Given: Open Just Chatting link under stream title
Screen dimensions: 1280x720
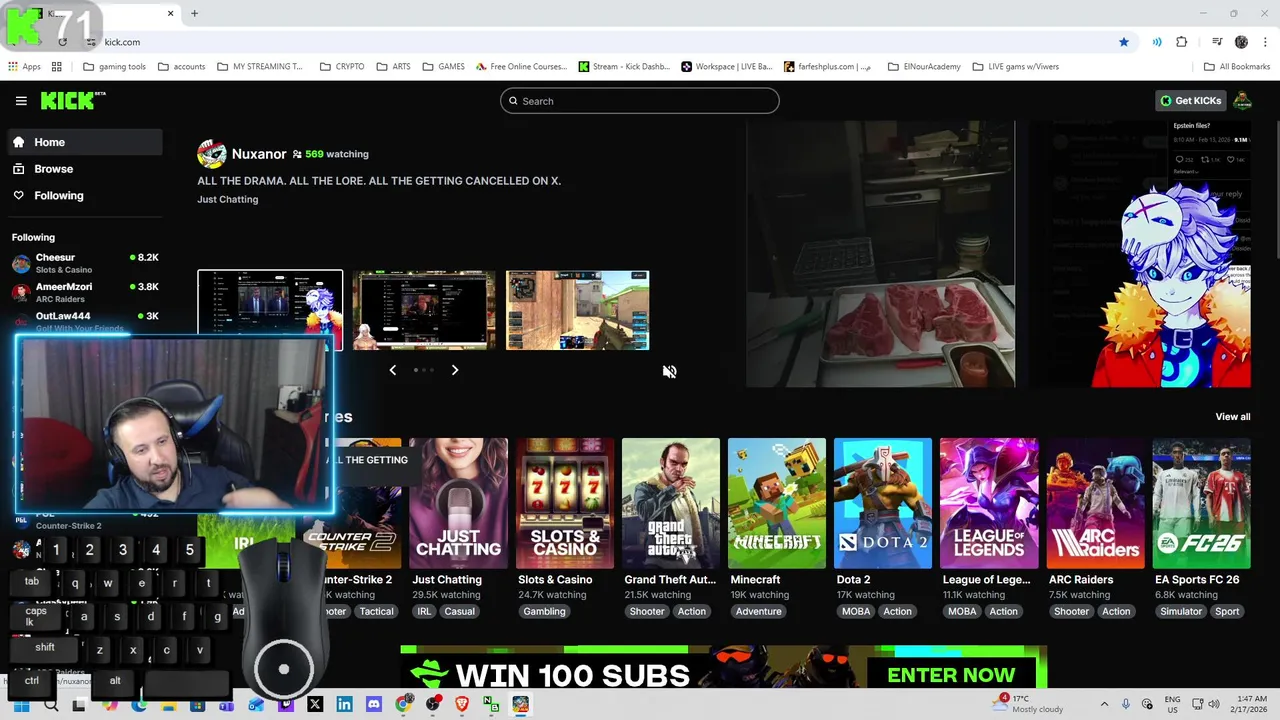Looking at the screenshot, I should tap(228, 199).
